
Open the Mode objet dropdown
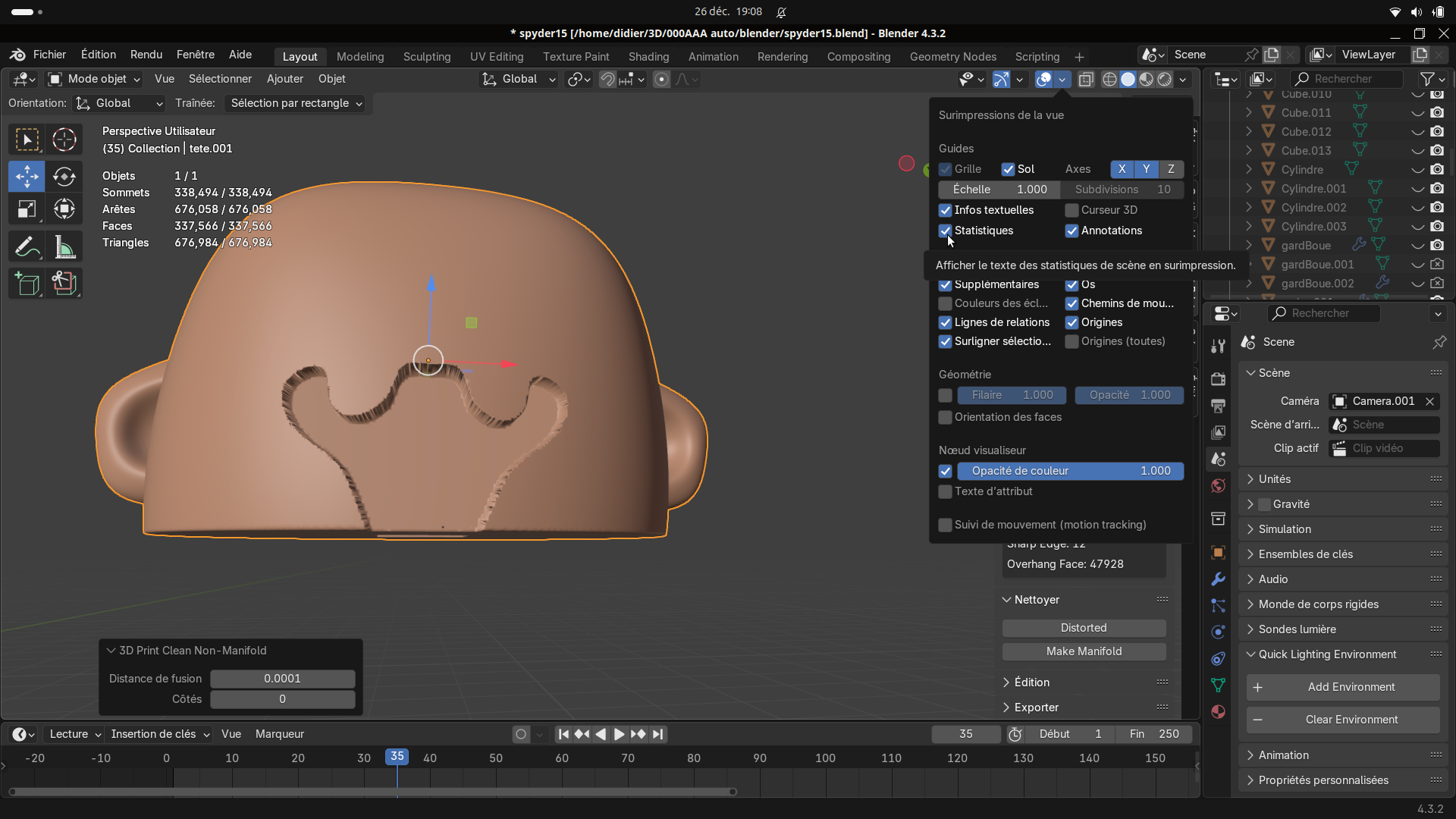pyautogui.click(x=95, y=79)
